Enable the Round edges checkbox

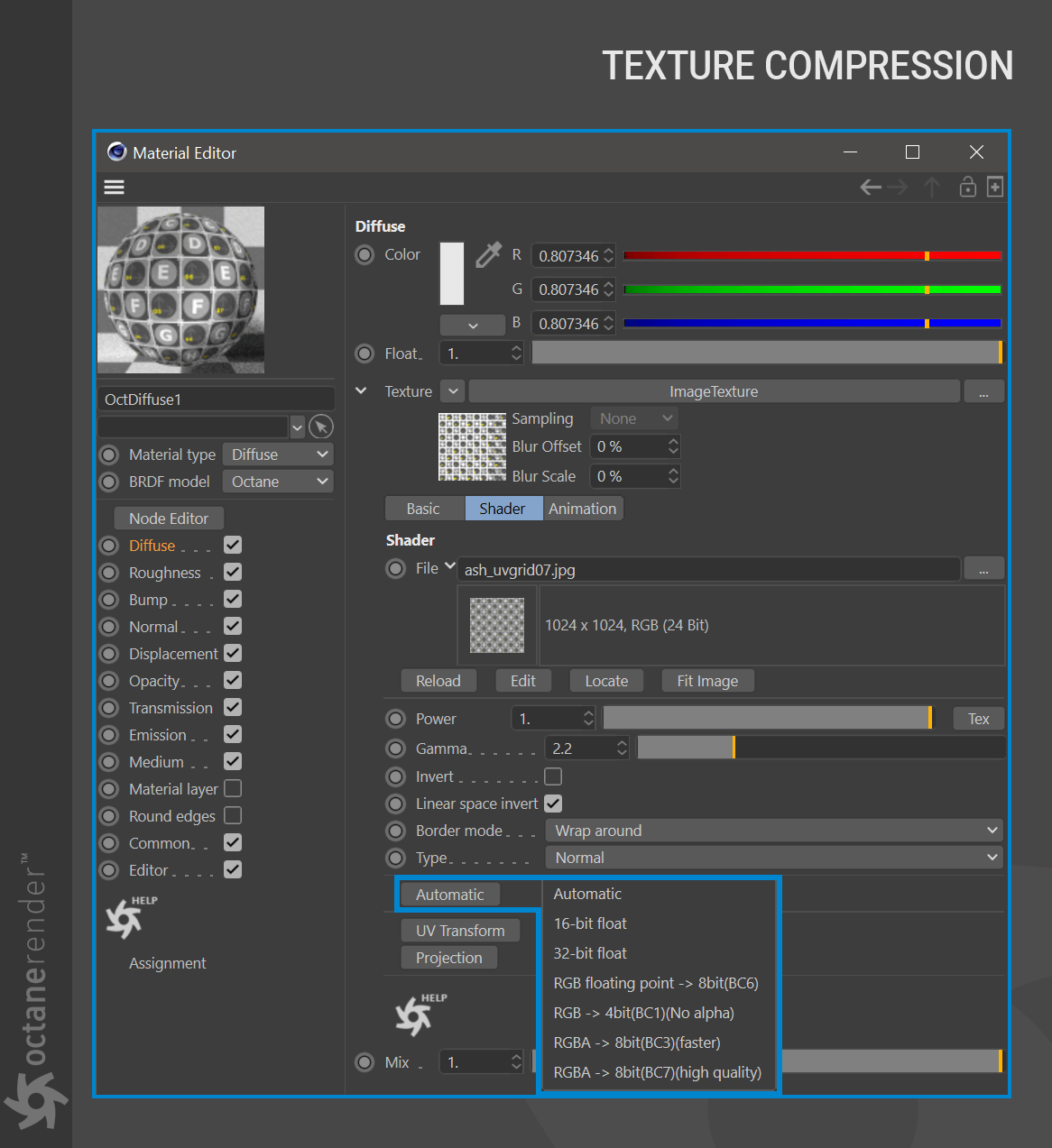pos(233,815)
